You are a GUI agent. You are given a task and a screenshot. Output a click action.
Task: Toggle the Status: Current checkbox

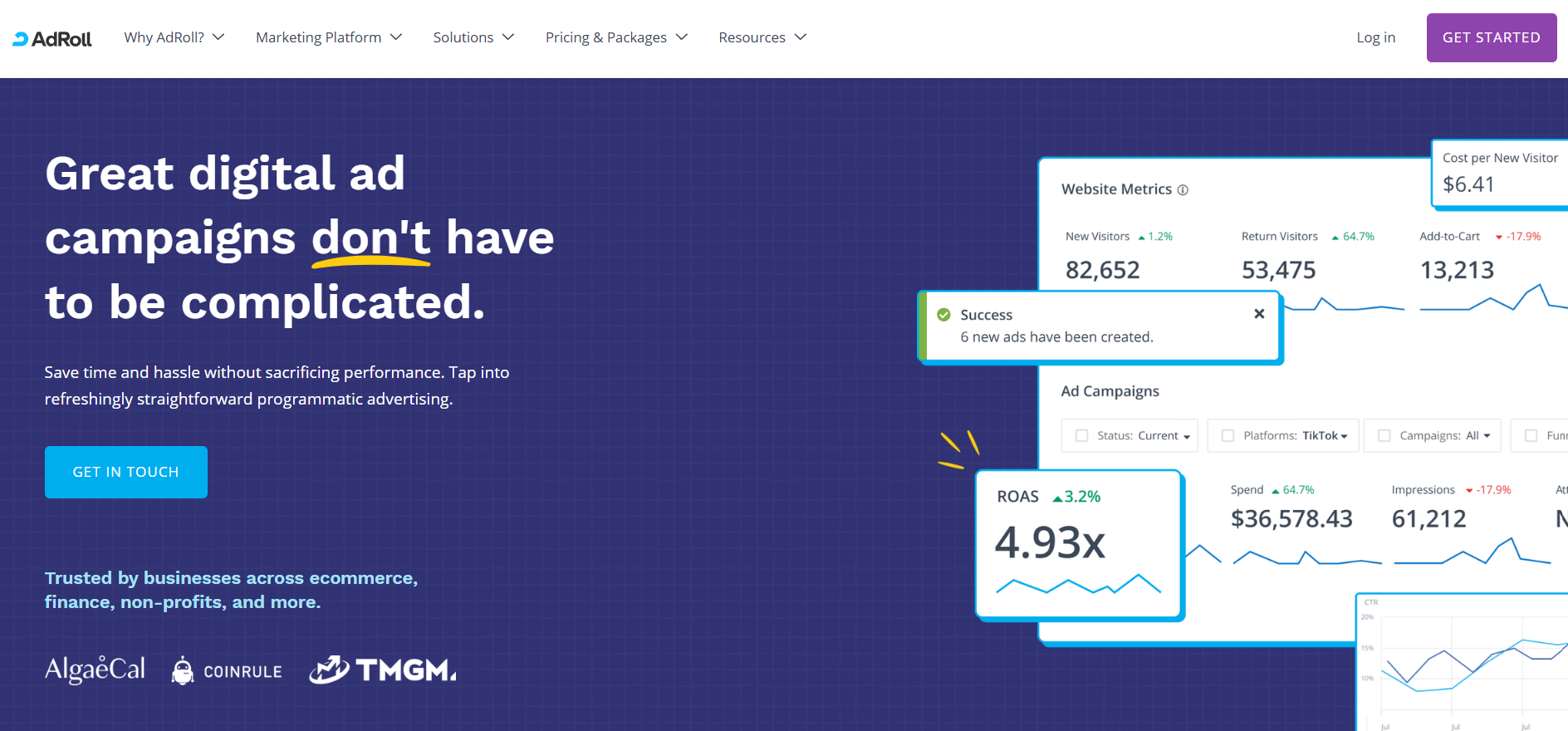tap(1081, 435)
